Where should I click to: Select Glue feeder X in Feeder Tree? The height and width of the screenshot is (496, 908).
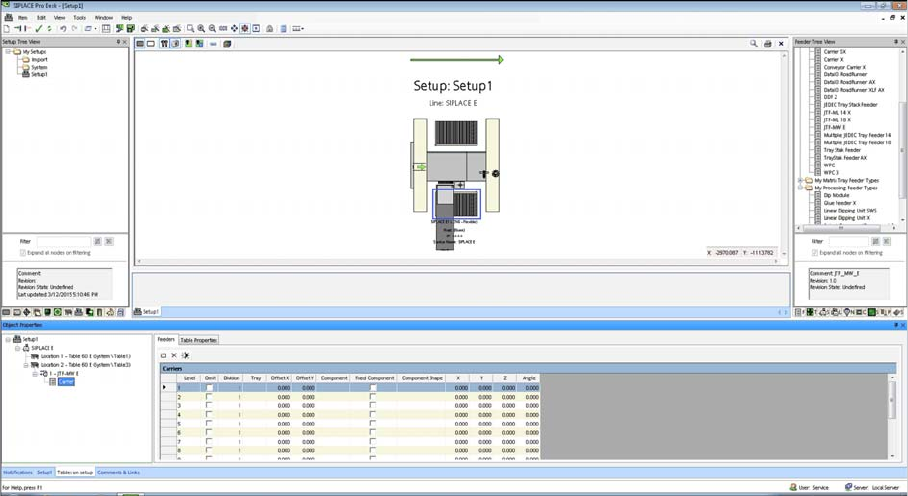(x=839, y=203)
